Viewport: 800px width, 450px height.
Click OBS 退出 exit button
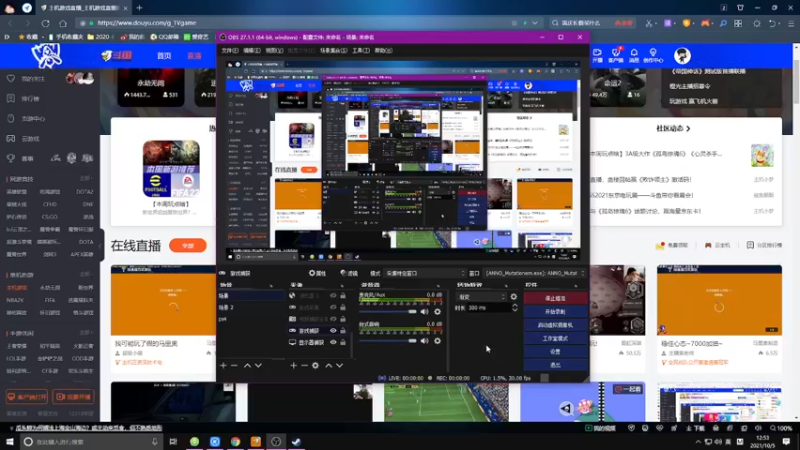(x=555, y=364)
